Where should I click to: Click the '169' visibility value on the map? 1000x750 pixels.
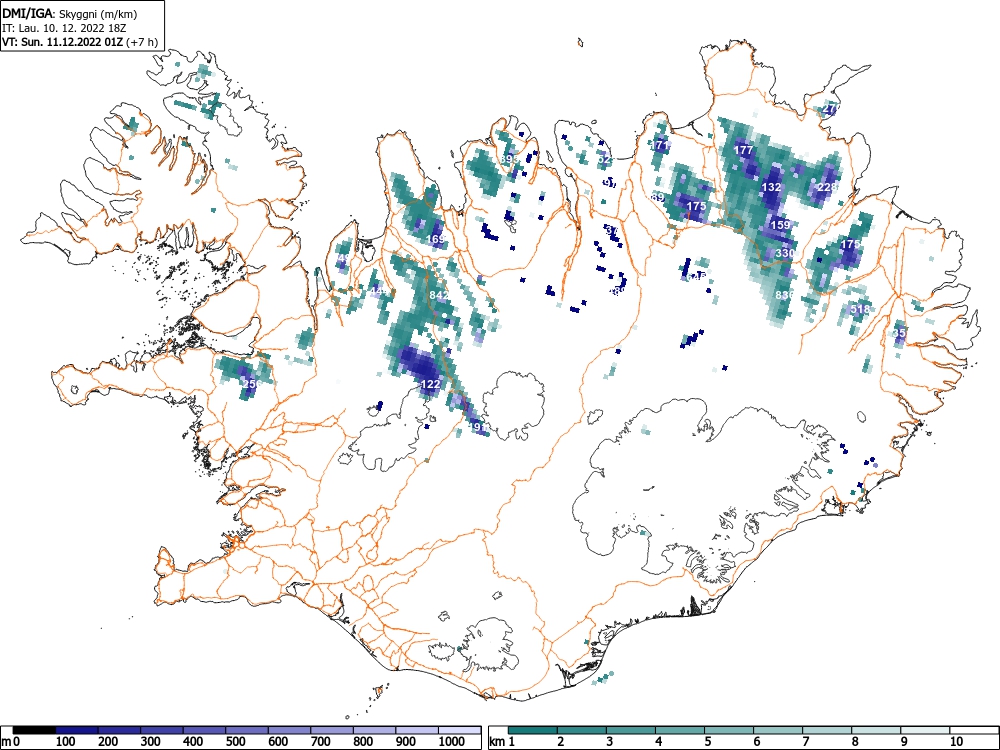click(x=436, y=240)
